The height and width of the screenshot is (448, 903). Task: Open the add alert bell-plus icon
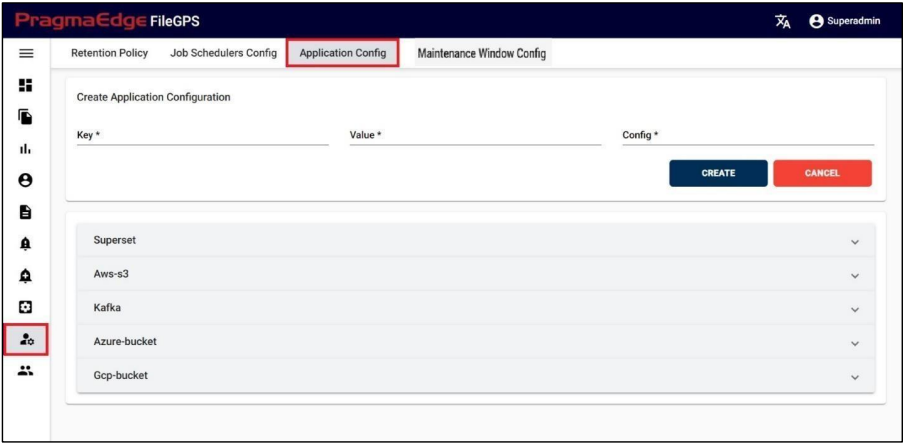[25, 276]
